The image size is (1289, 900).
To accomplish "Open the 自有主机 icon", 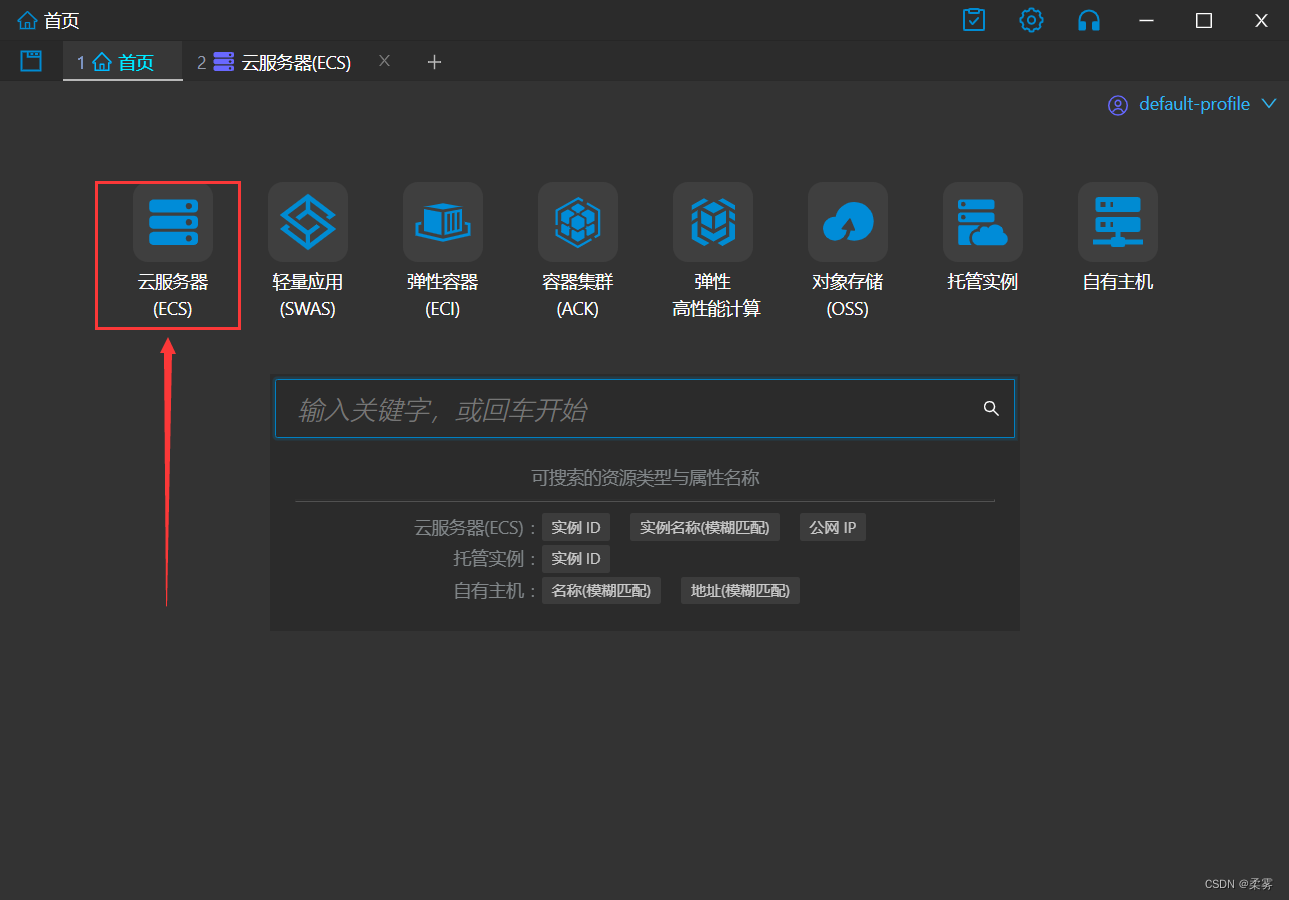I will [1118, 222].
